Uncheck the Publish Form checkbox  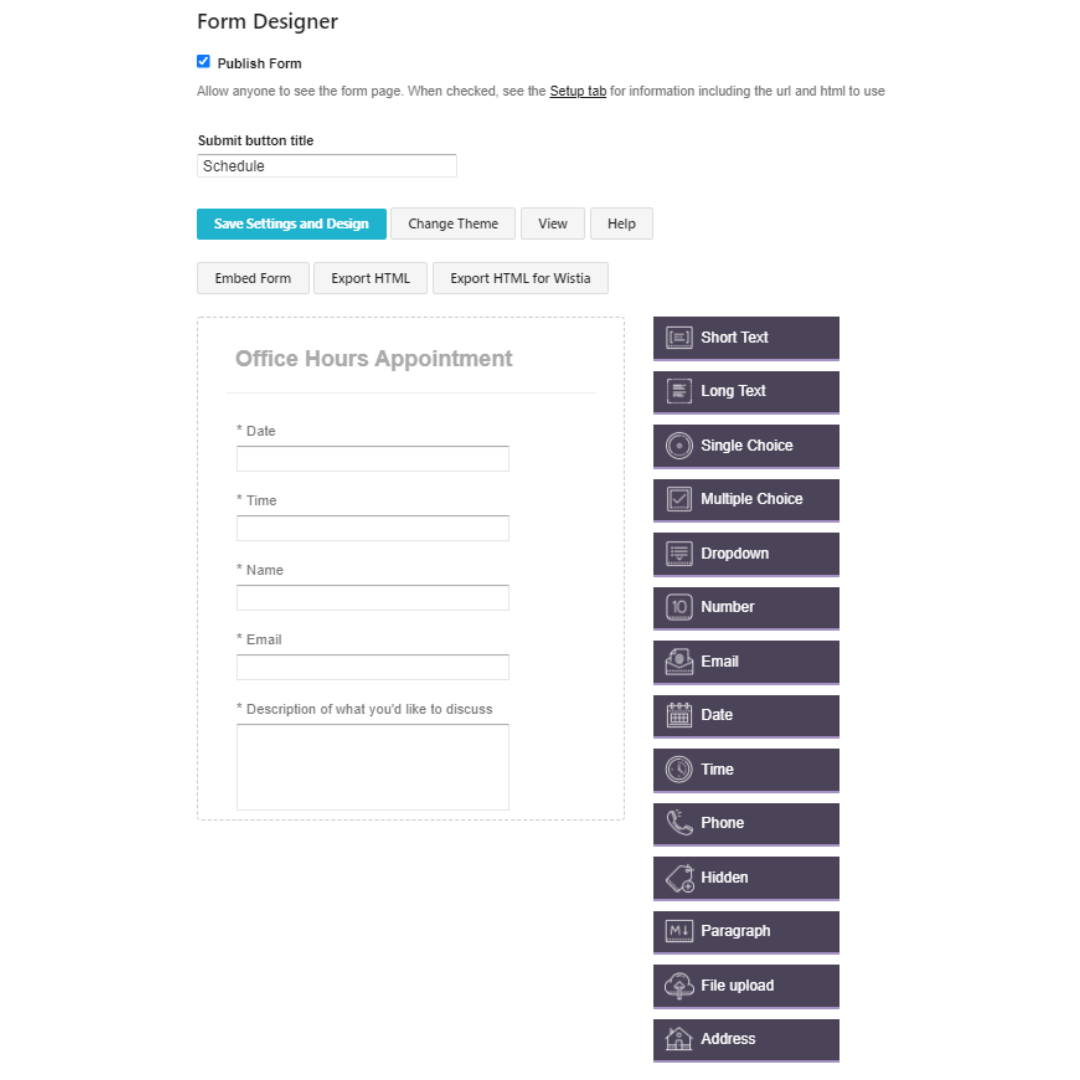pos(203,61)
